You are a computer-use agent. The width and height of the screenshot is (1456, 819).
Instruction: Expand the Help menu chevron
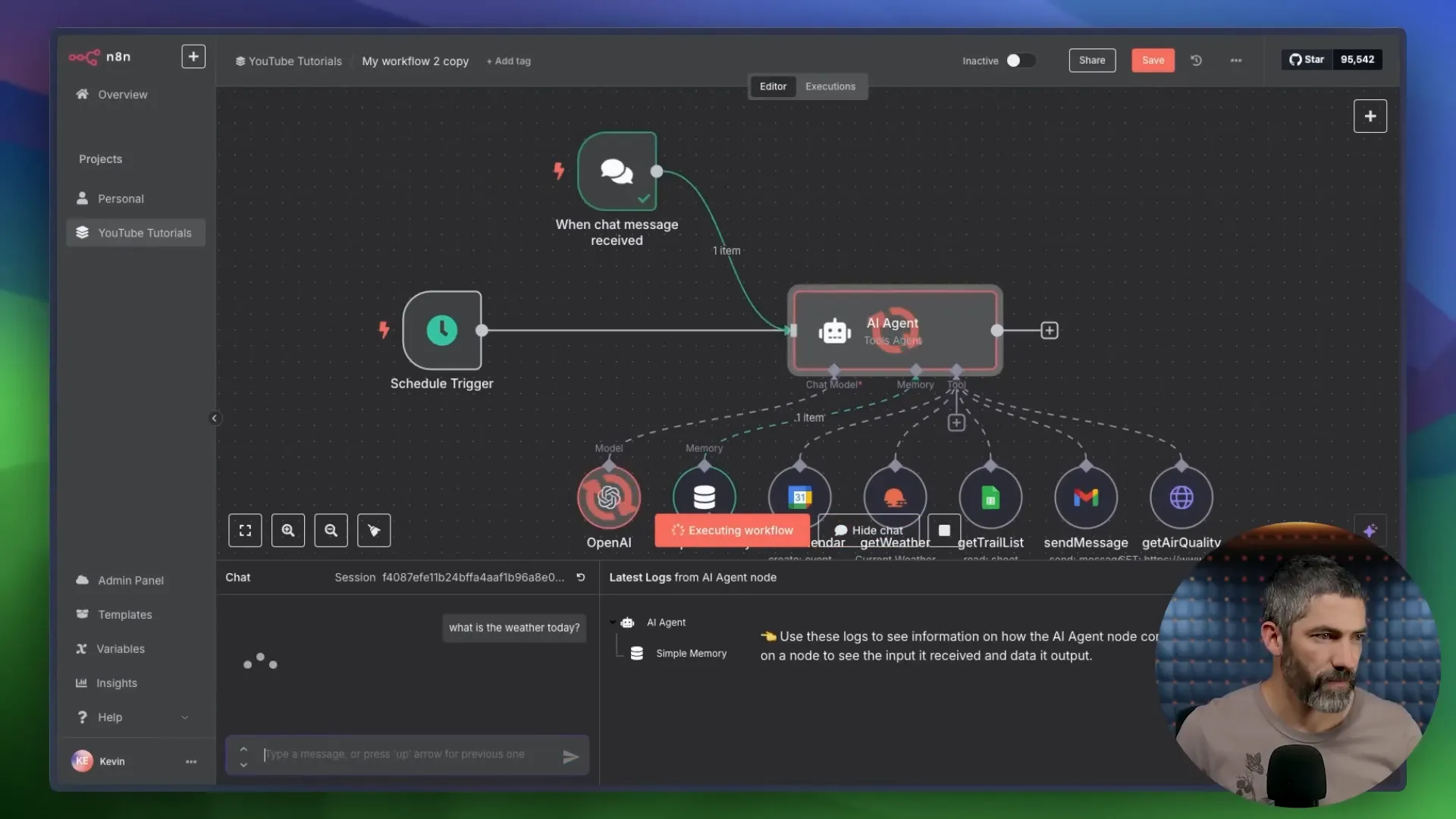(185, 717)
